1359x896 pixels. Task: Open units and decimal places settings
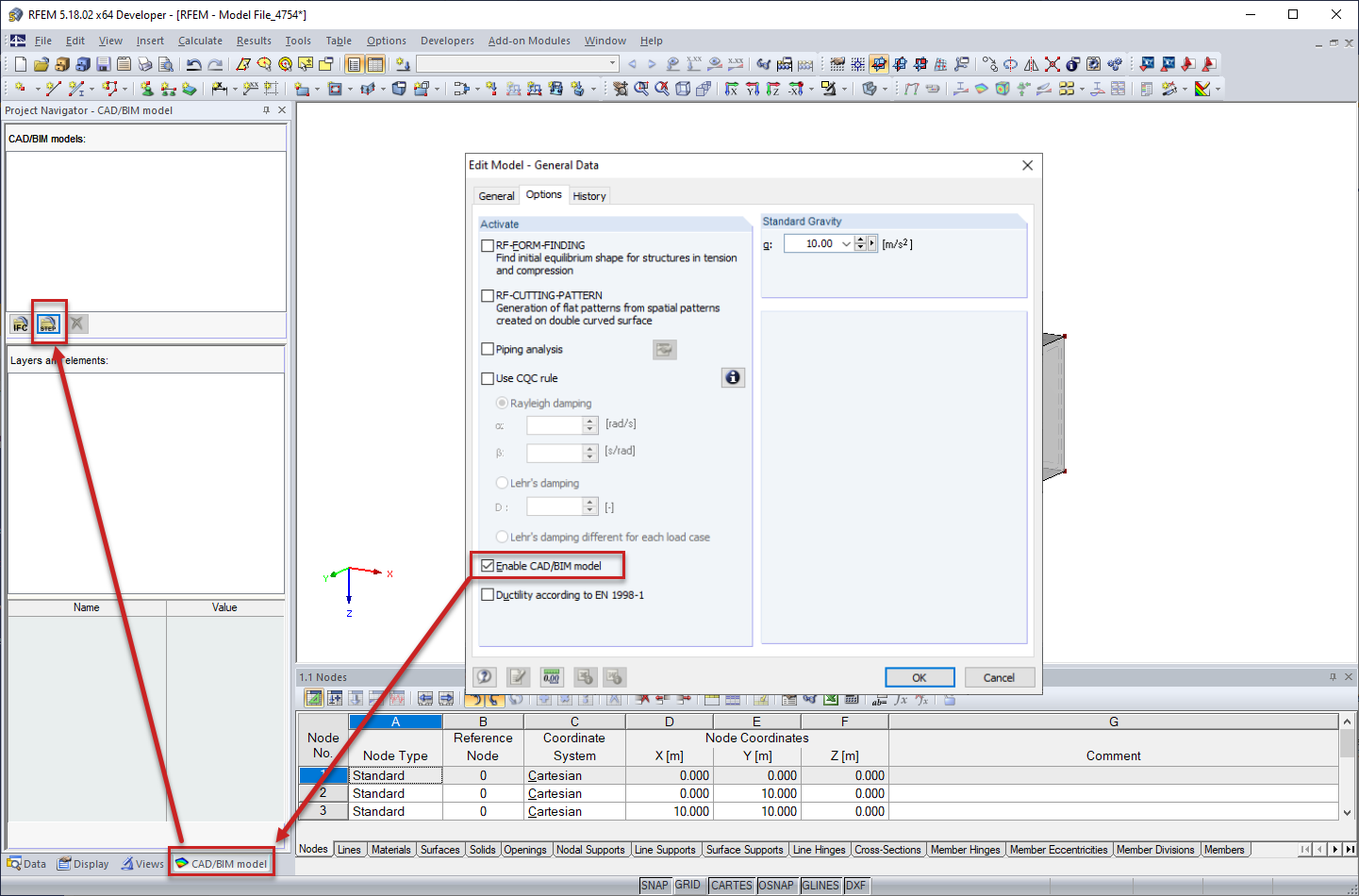coord(552,677)
